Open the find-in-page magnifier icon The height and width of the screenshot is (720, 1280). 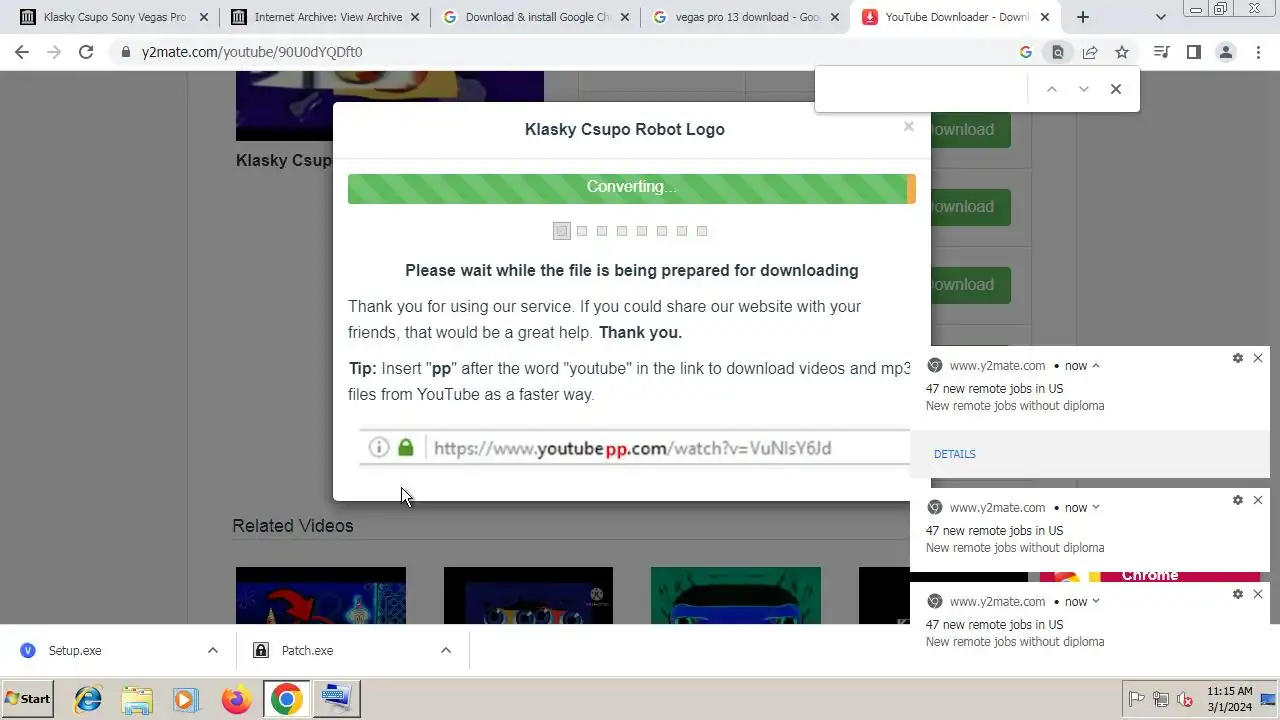1057,52
